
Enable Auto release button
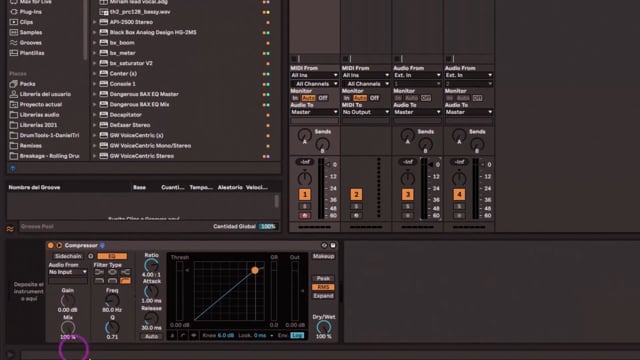[x=151, y=336]
